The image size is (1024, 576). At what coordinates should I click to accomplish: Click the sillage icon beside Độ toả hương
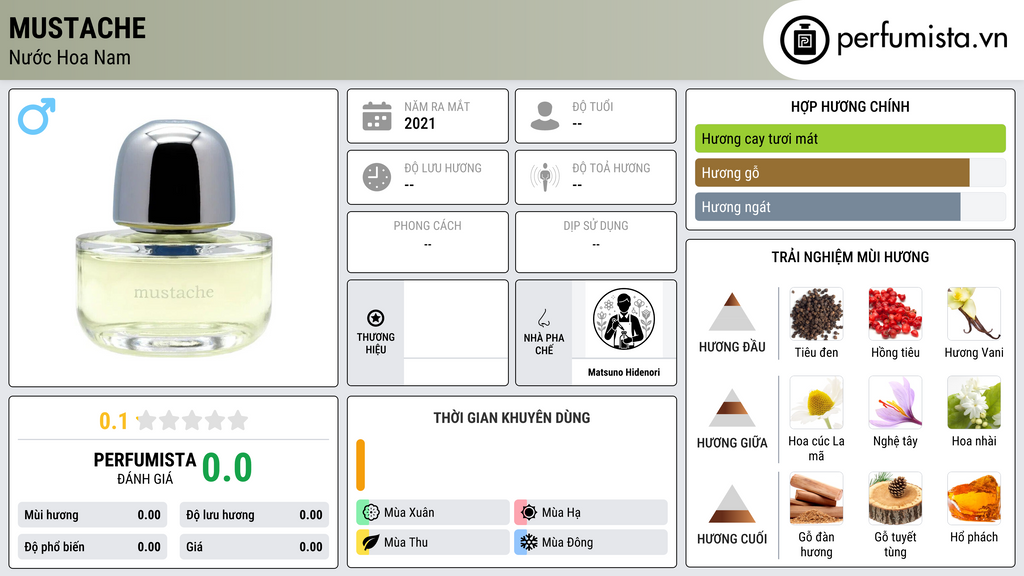click(x=545, y=177)
